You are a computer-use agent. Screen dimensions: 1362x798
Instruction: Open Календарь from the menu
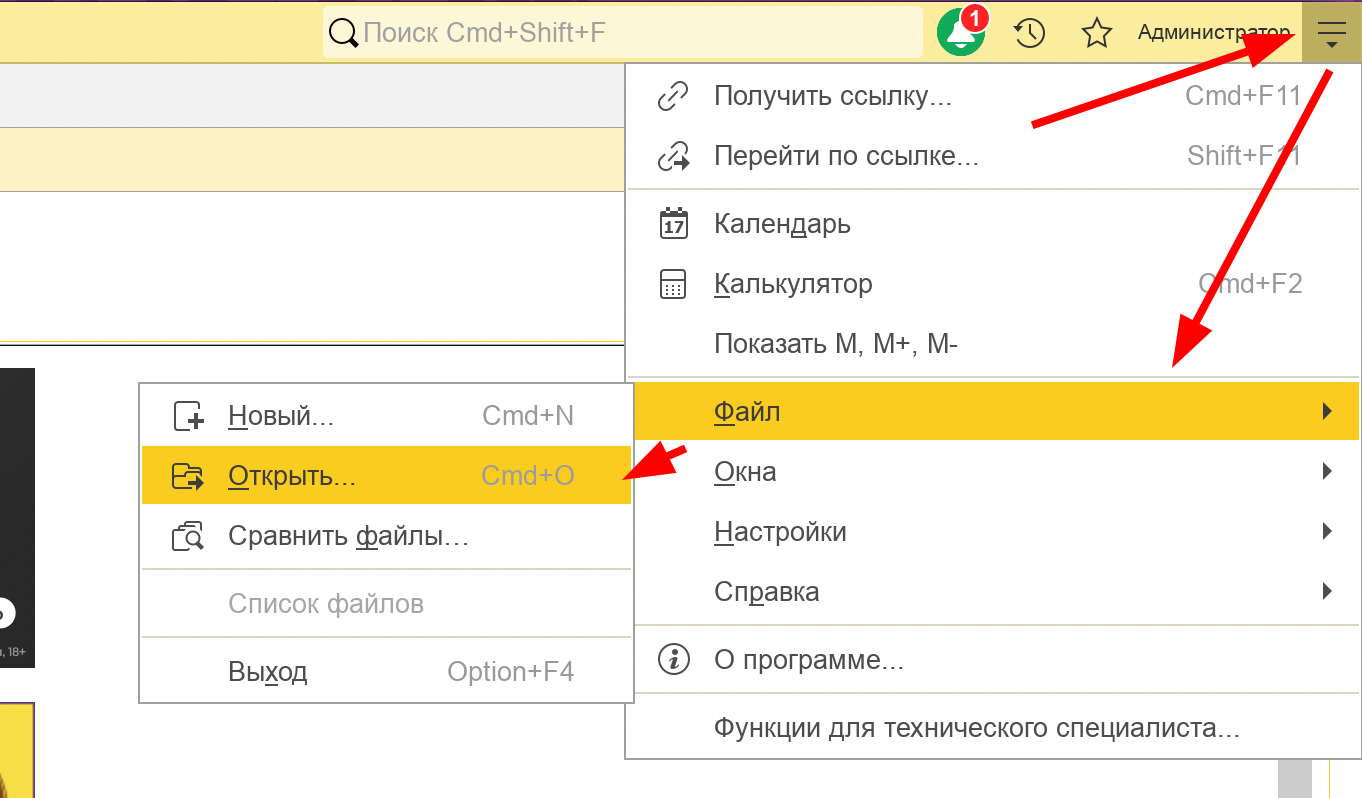click(991, 223)
